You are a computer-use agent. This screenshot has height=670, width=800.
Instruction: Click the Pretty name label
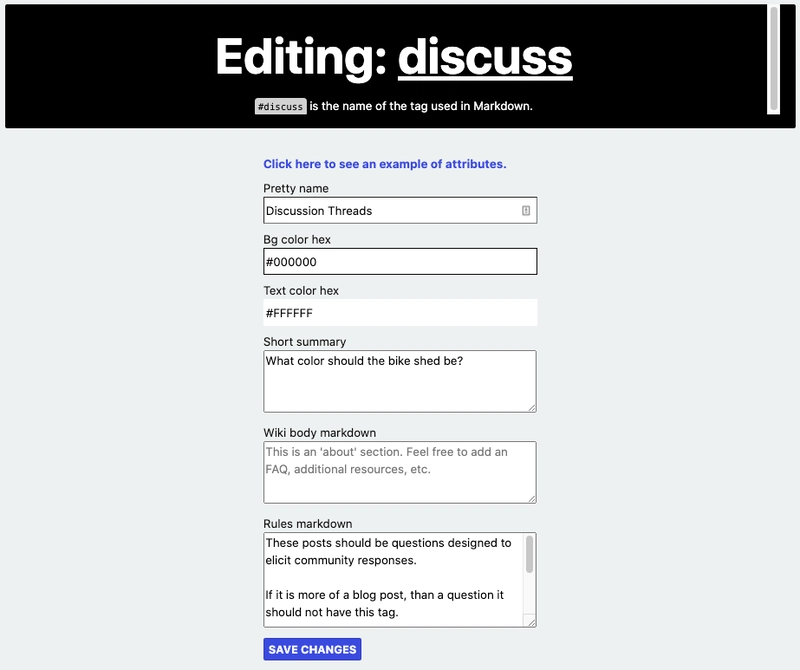click(x=296, y=189)
